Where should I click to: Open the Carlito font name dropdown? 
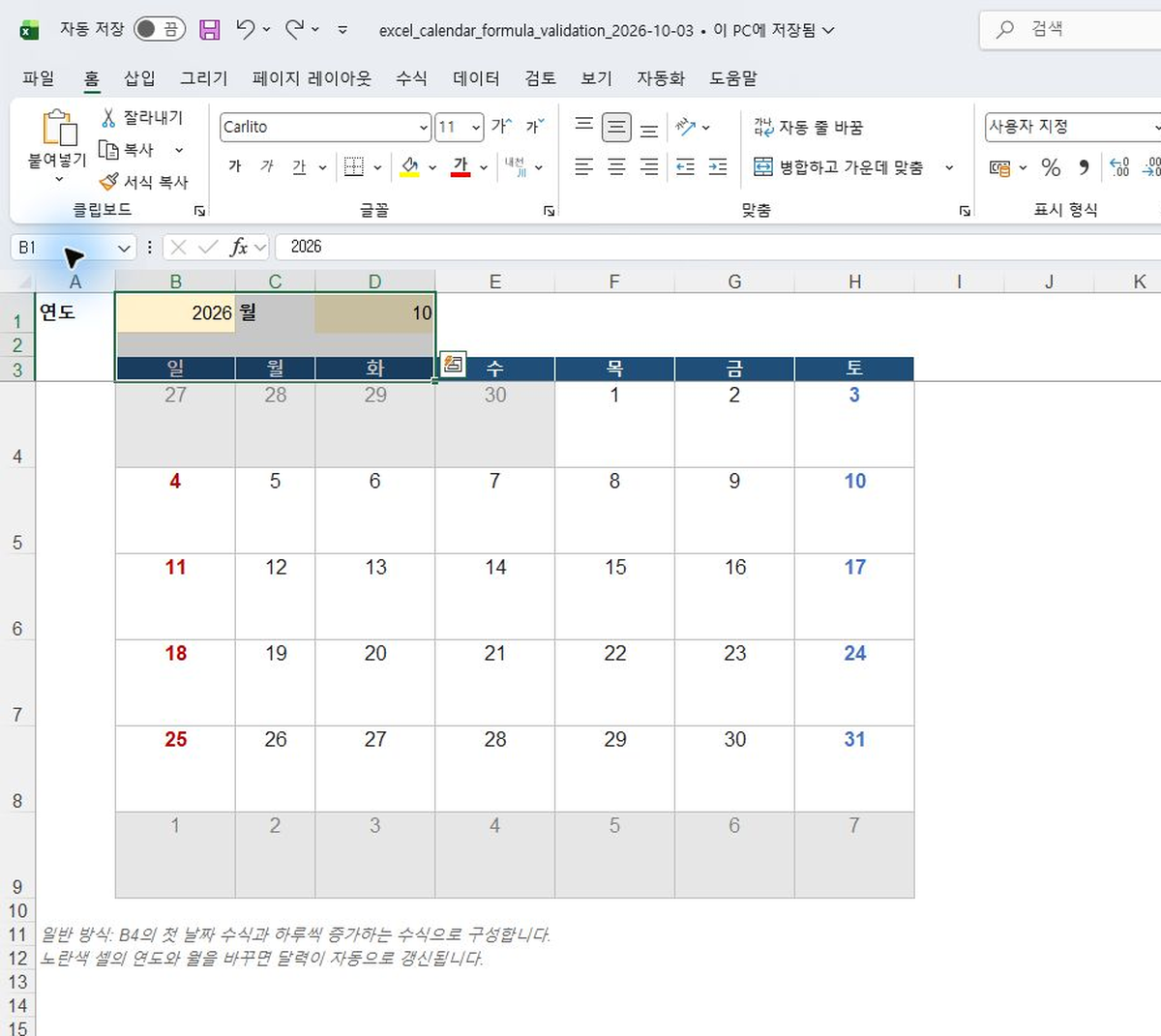click(x=423, y=127)
